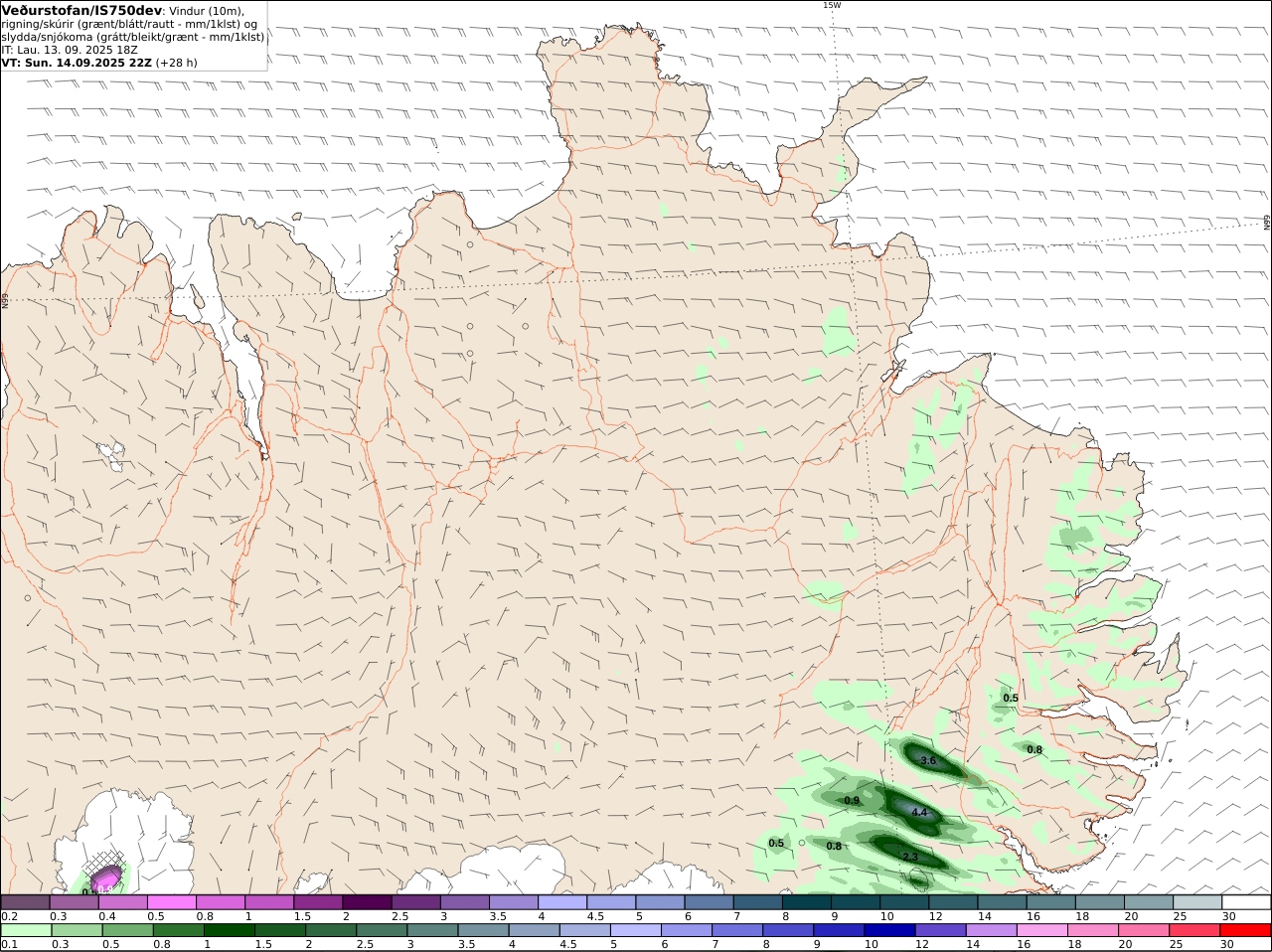Pick the upper legend swatch between 12 and 14

tap(953, 901)
